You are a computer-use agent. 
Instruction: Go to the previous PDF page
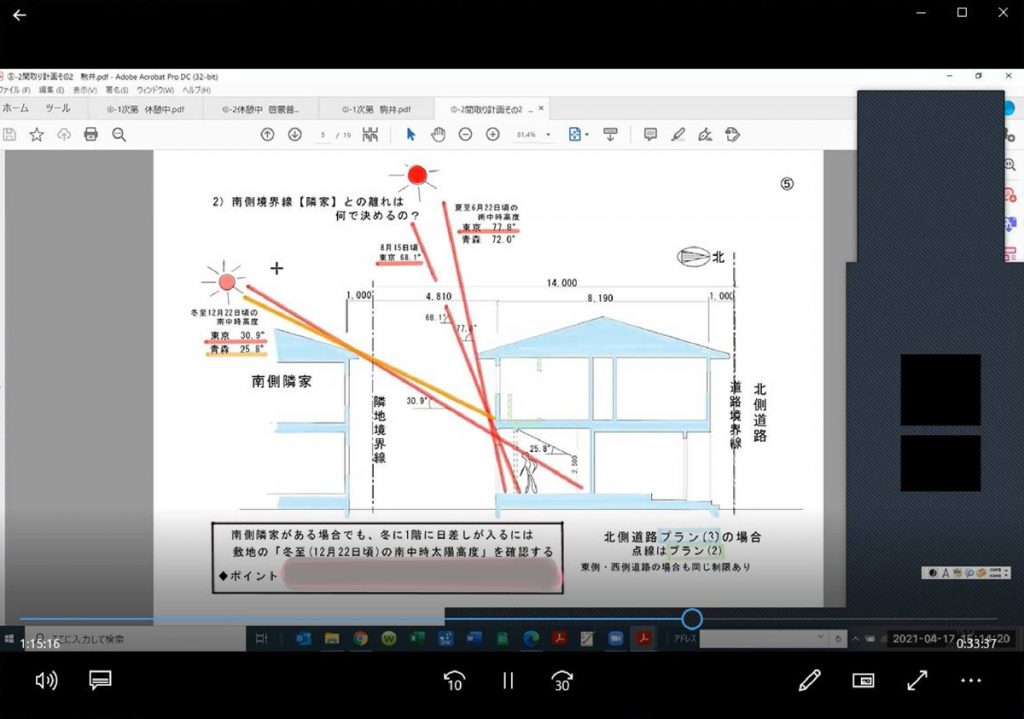267,135
